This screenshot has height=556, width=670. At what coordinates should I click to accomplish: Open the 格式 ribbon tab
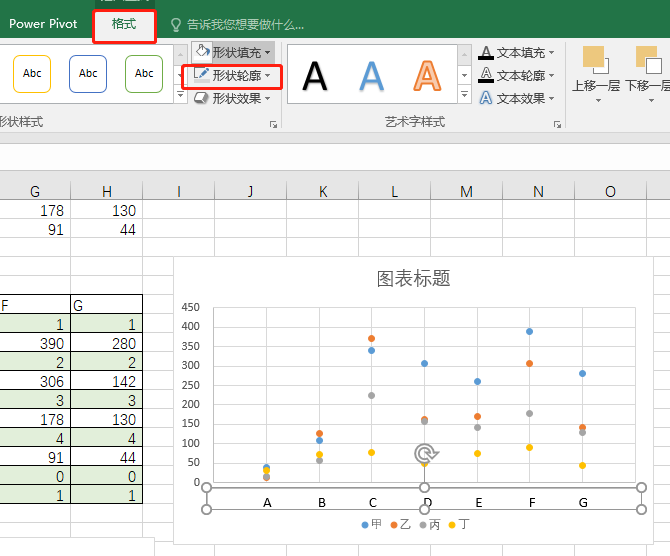tap(125, 24)
